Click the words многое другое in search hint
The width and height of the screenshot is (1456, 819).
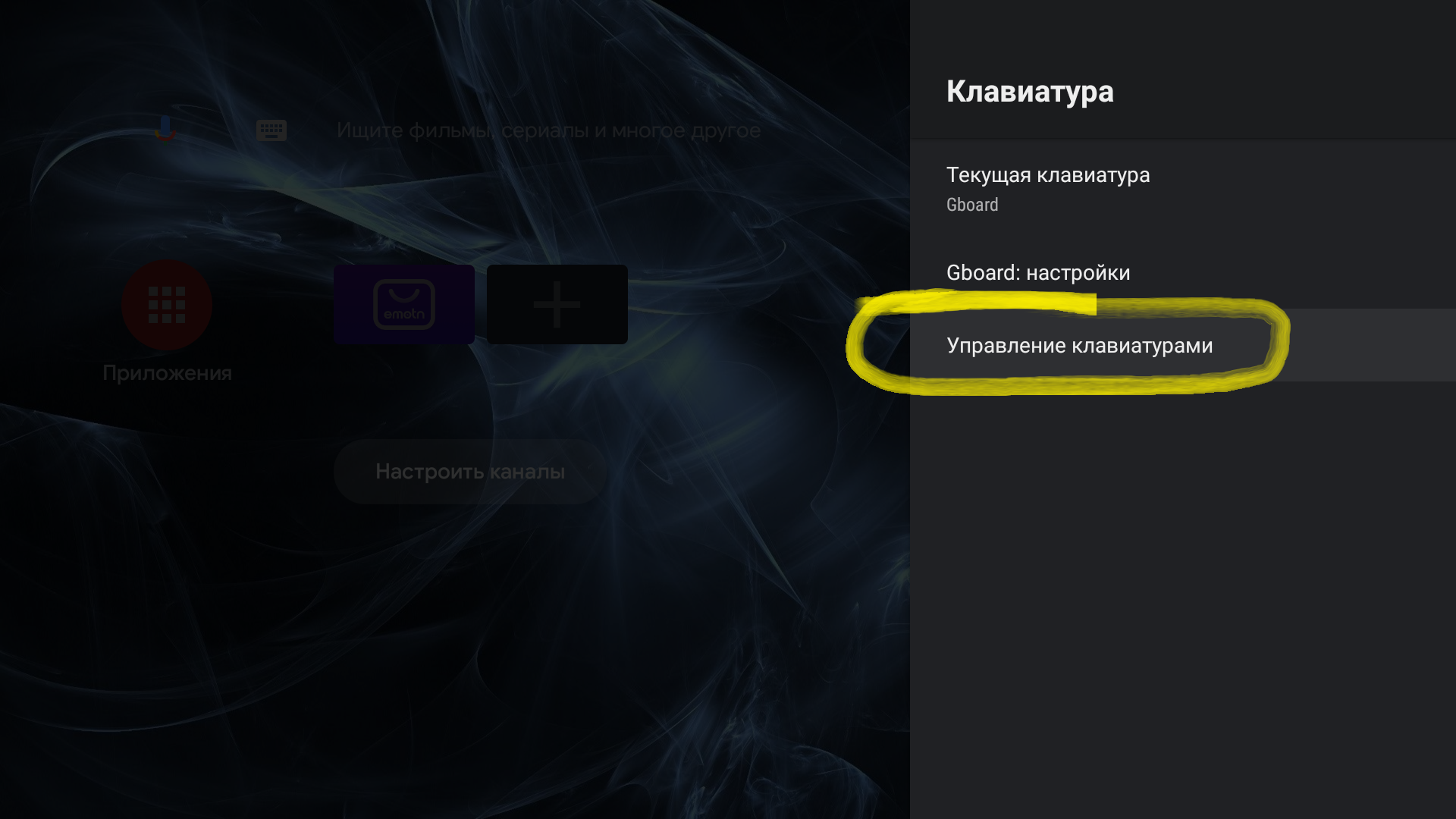coord(686,130)
